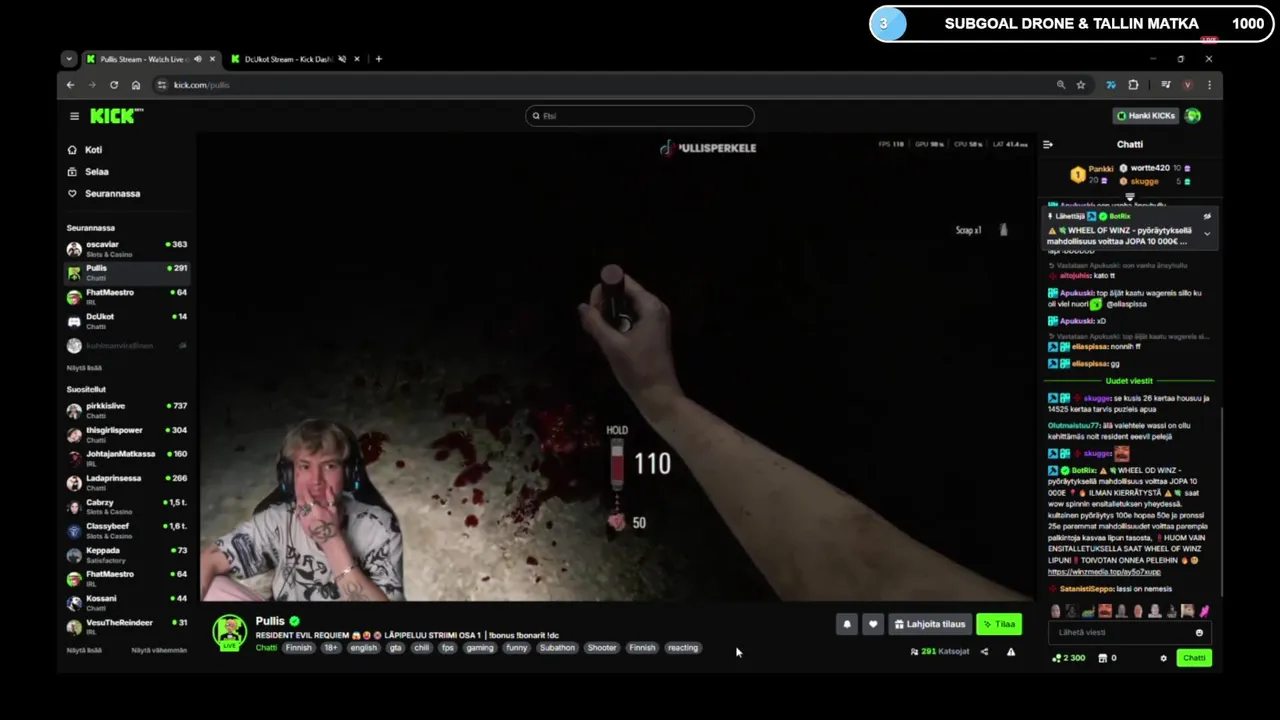
Task: Focus the Etsi search field
Action: (x=640, y=116)
